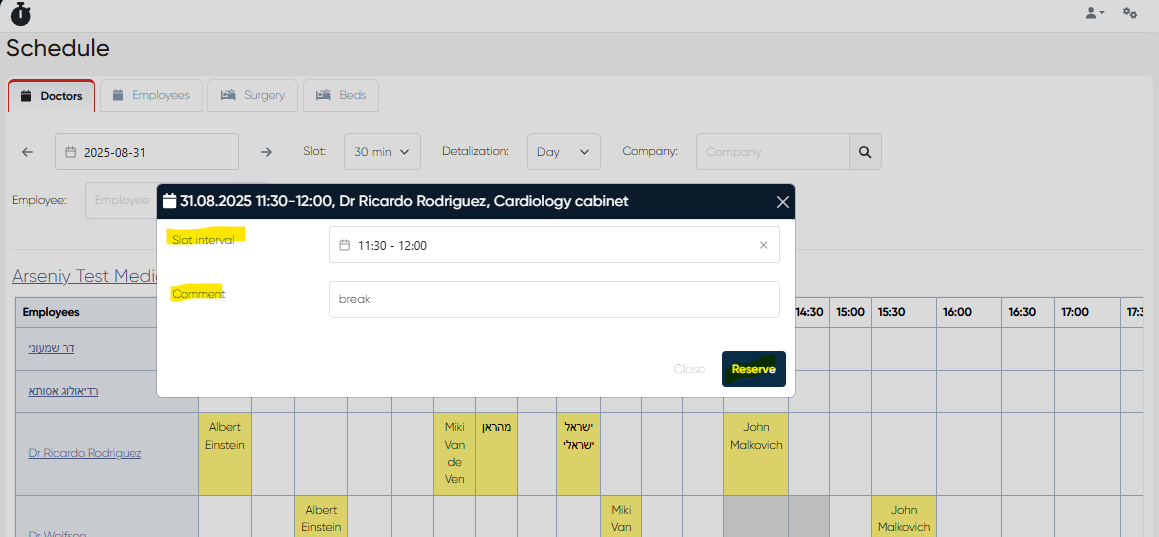Open the settings gears icon
1159x537 pixels.
1130,13
